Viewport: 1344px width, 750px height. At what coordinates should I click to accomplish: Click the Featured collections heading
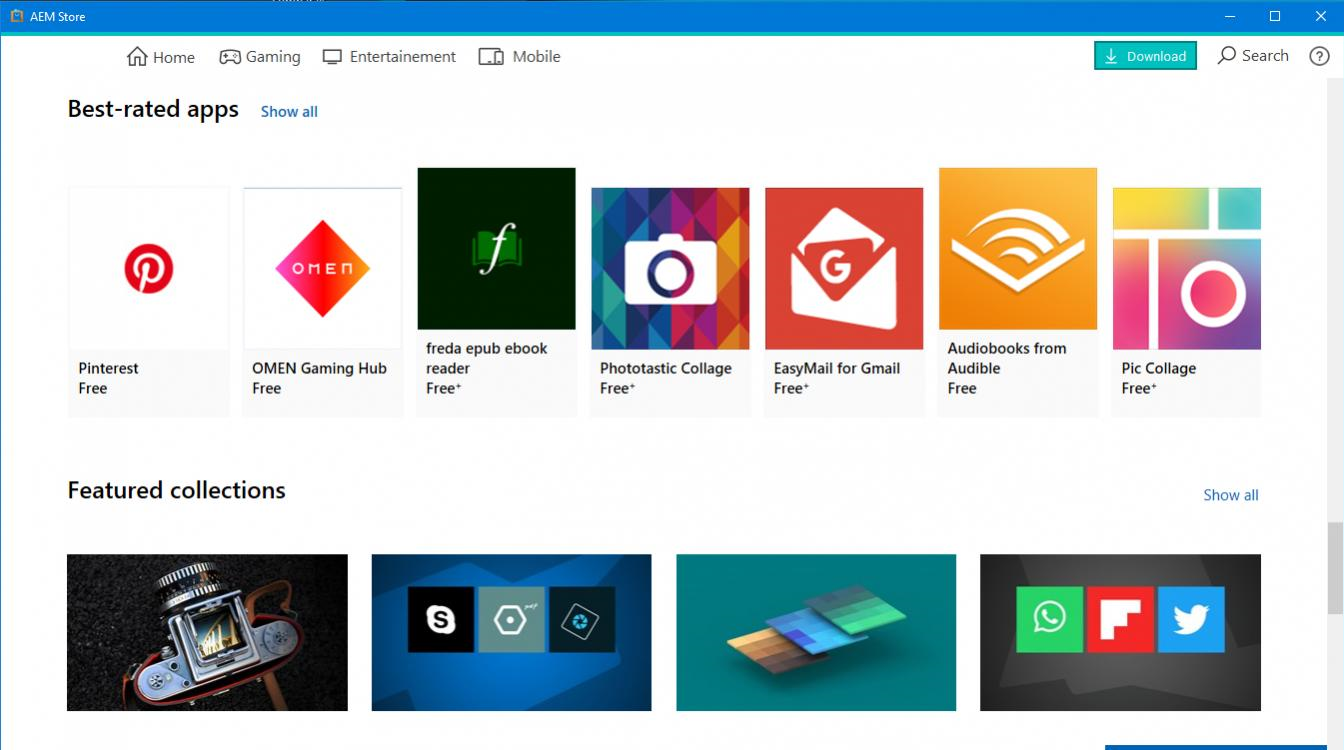coord(177,490)
